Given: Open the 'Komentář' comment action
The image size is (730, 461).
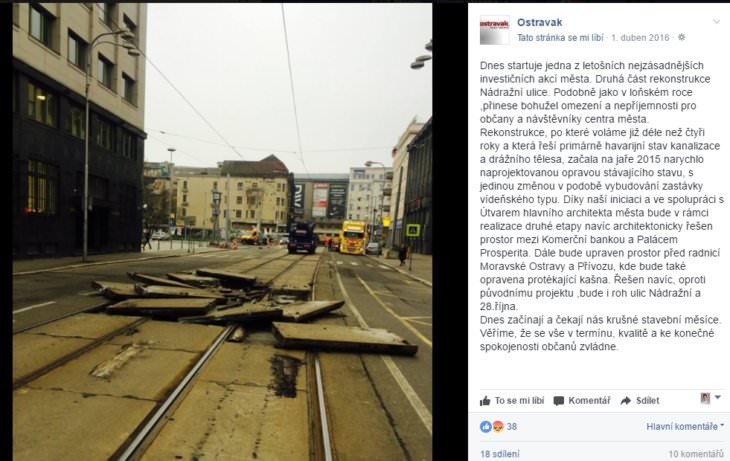Looking at the screenshot, I should click(582, 400).
